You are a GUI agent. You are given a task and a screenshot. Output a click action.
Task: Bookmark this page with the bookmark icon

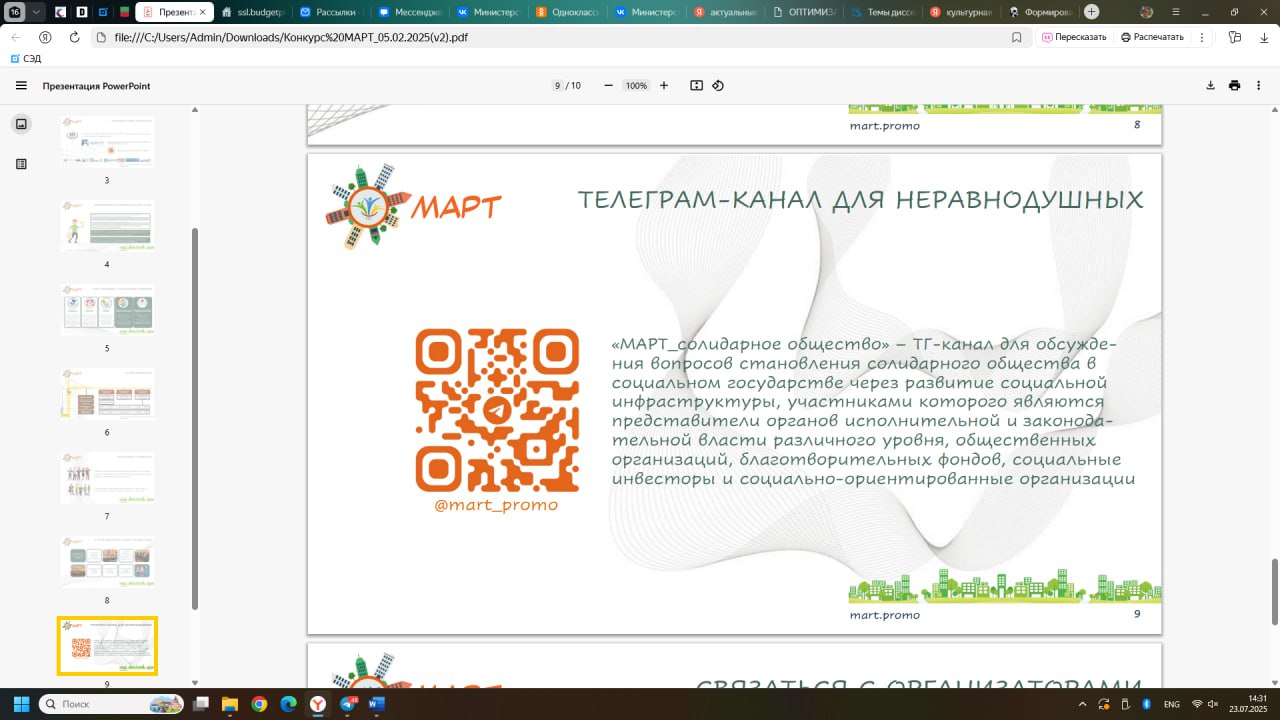pos(1017,37)
